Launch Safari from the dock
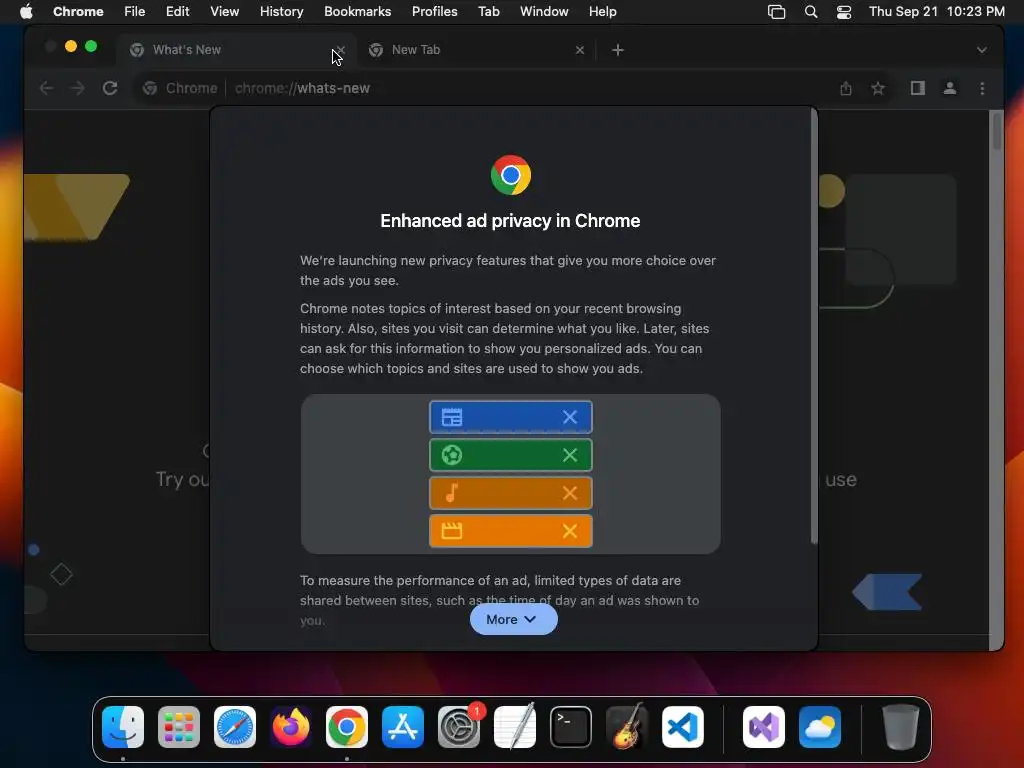 click(235, 727)
